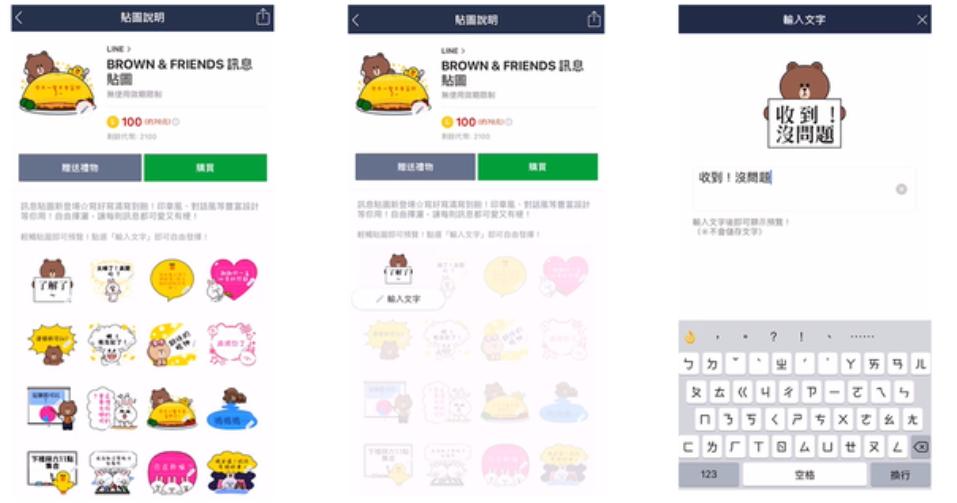Tap the backspace key on the keyboard

tap(920, 447)
